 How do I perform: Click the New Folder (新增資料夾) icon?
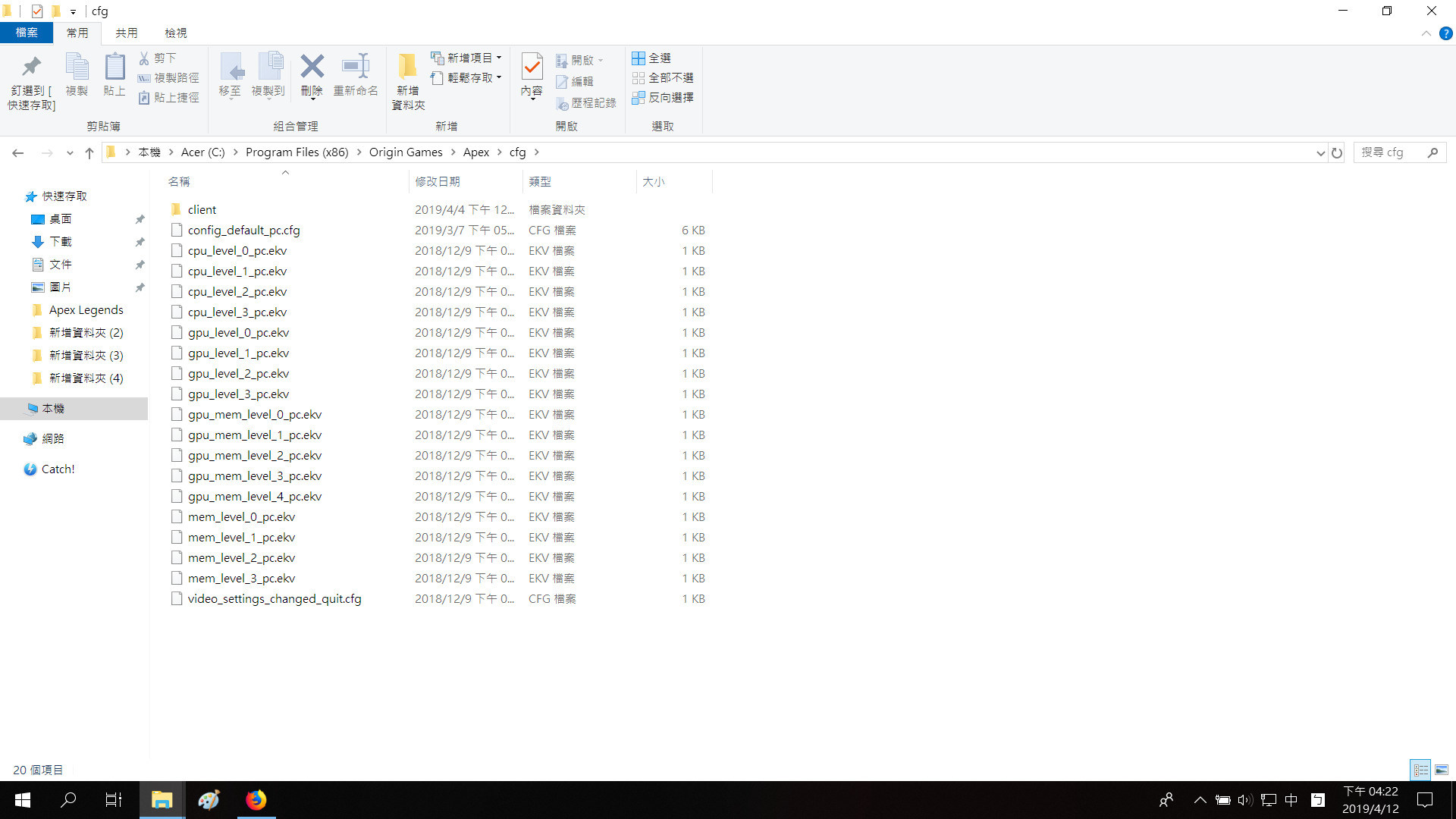(x=407, y=67)
